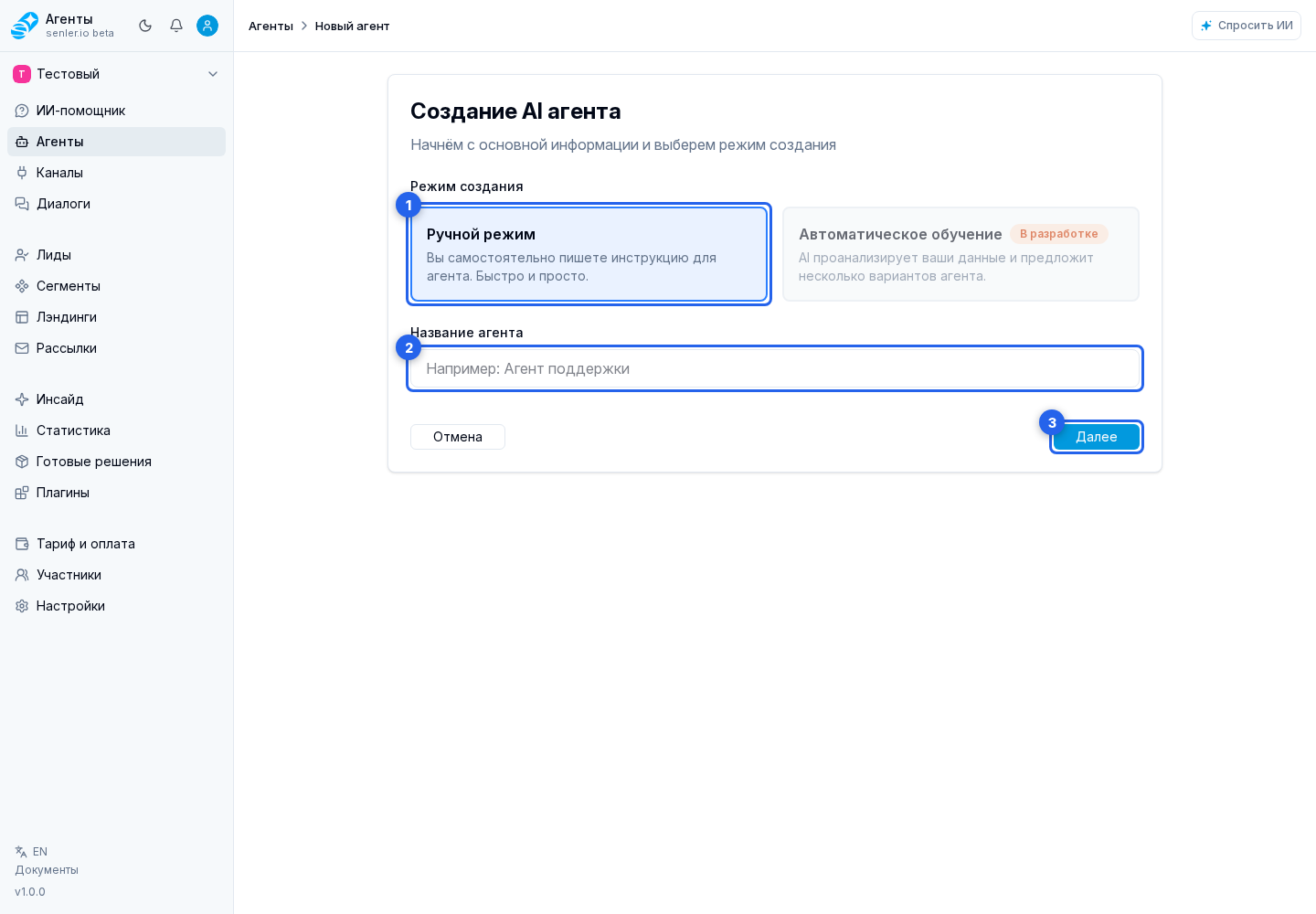
Task: Expand the Тестовый workspace dropdown
Action: (116, 74)
